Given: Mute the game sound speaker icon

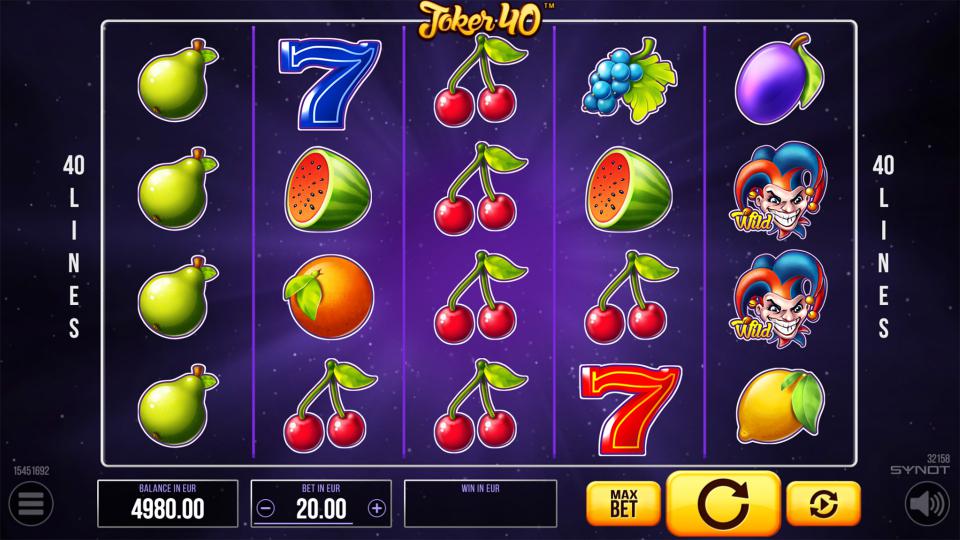Looking at the screenshot, I should coord(928,504).
